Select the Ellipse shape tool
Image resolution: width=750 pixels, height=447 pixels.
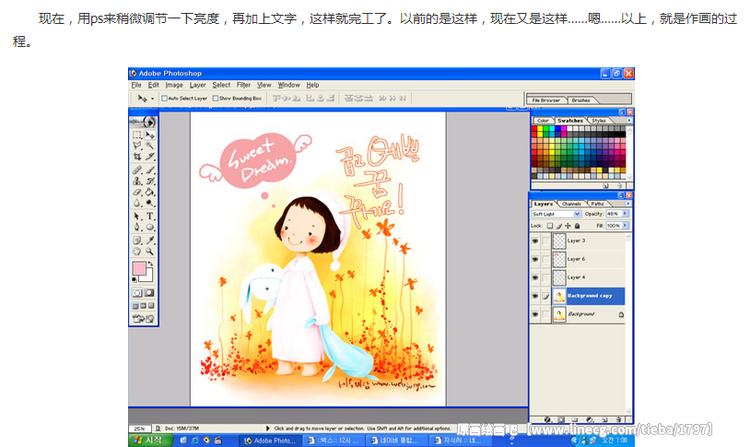click(x=150, y=227)
